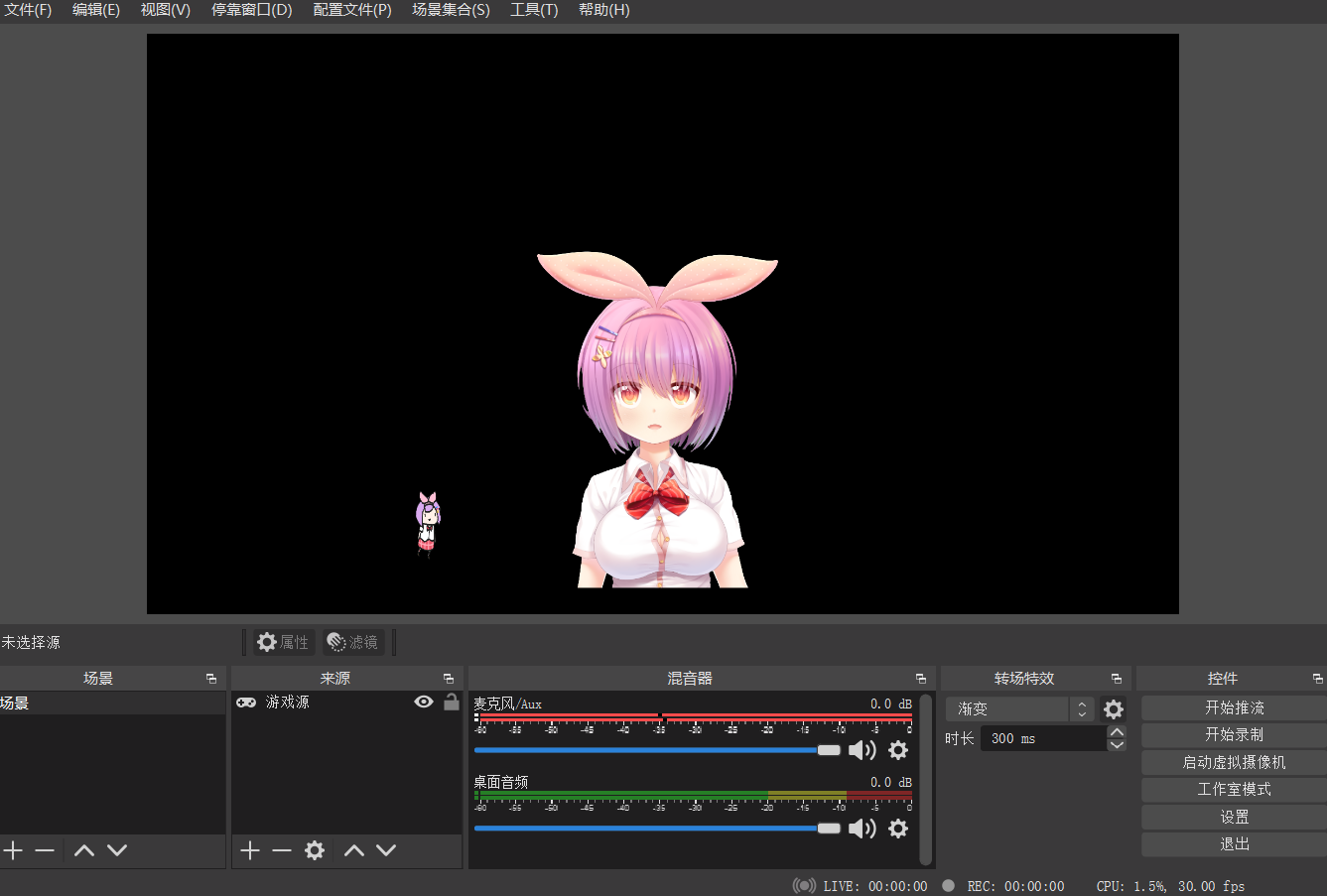Image resolution: width=1327 pixels, height=896 pixels.
Task: Increase the 时长 duration with up arrow
Action: pos(1117,732)
